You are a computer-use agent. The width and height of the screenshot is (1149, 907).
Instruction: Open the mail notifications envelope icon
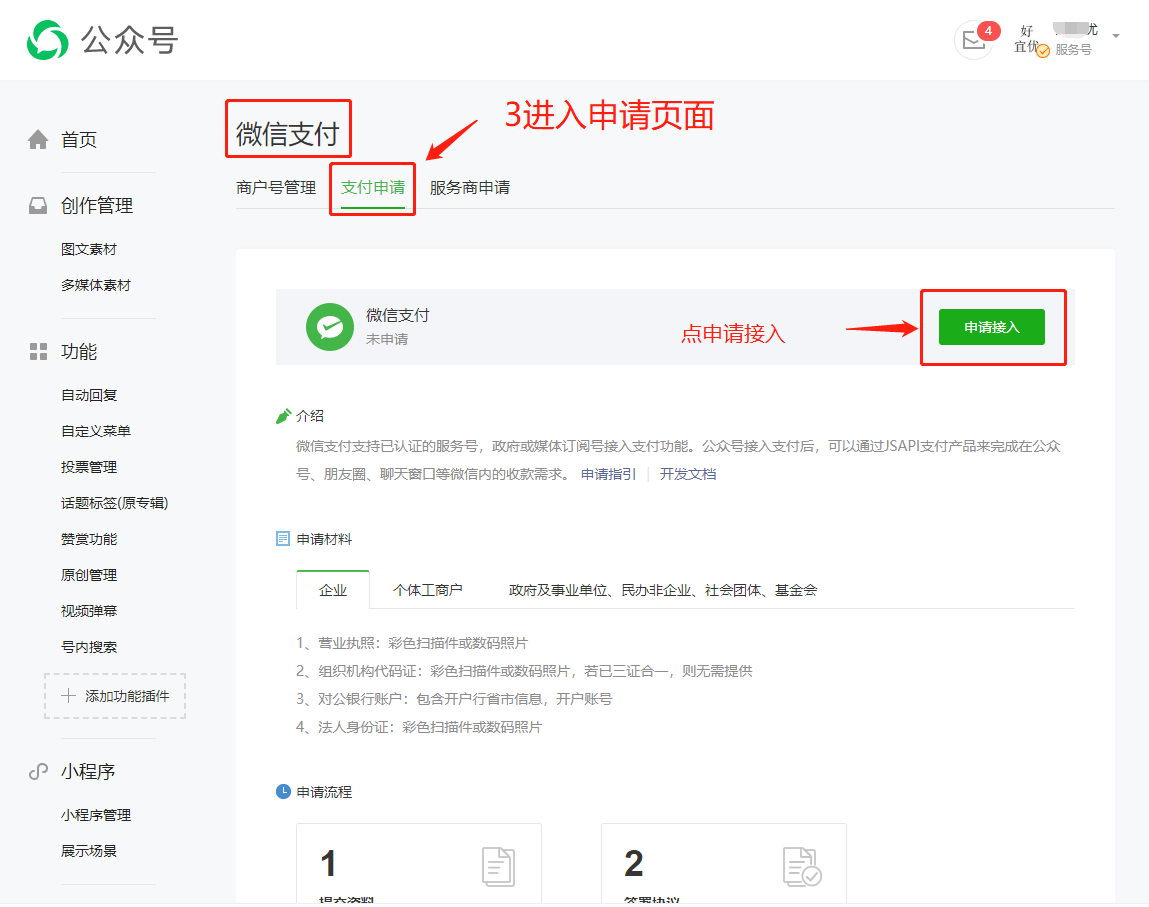(973, 40)
